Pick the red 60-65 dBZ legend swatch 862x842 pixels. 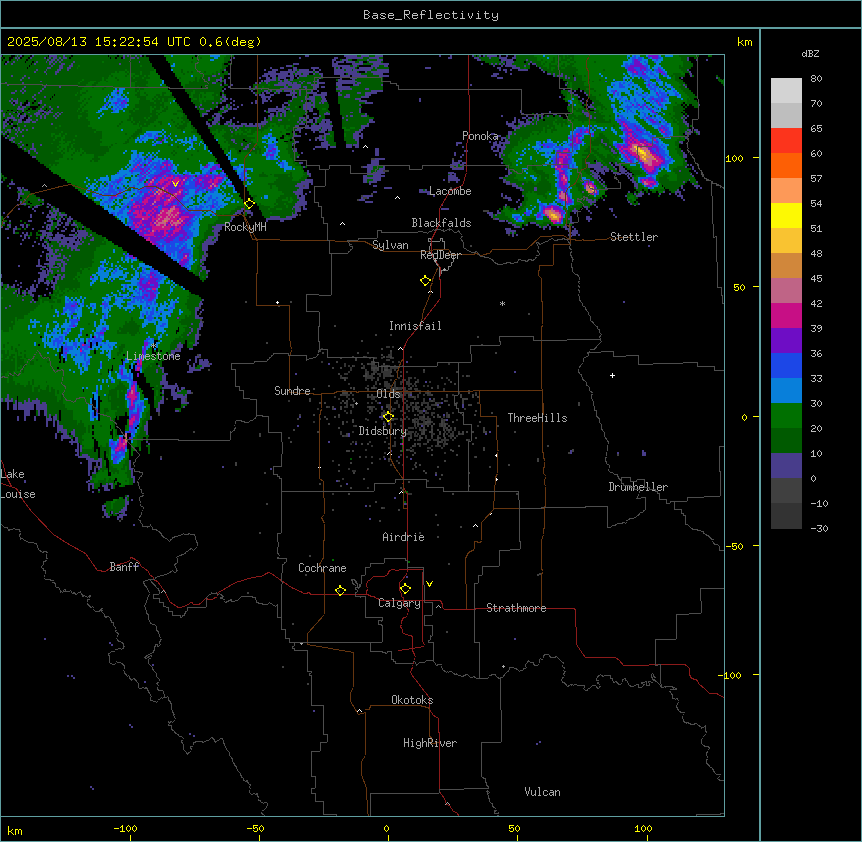(786, 141)
